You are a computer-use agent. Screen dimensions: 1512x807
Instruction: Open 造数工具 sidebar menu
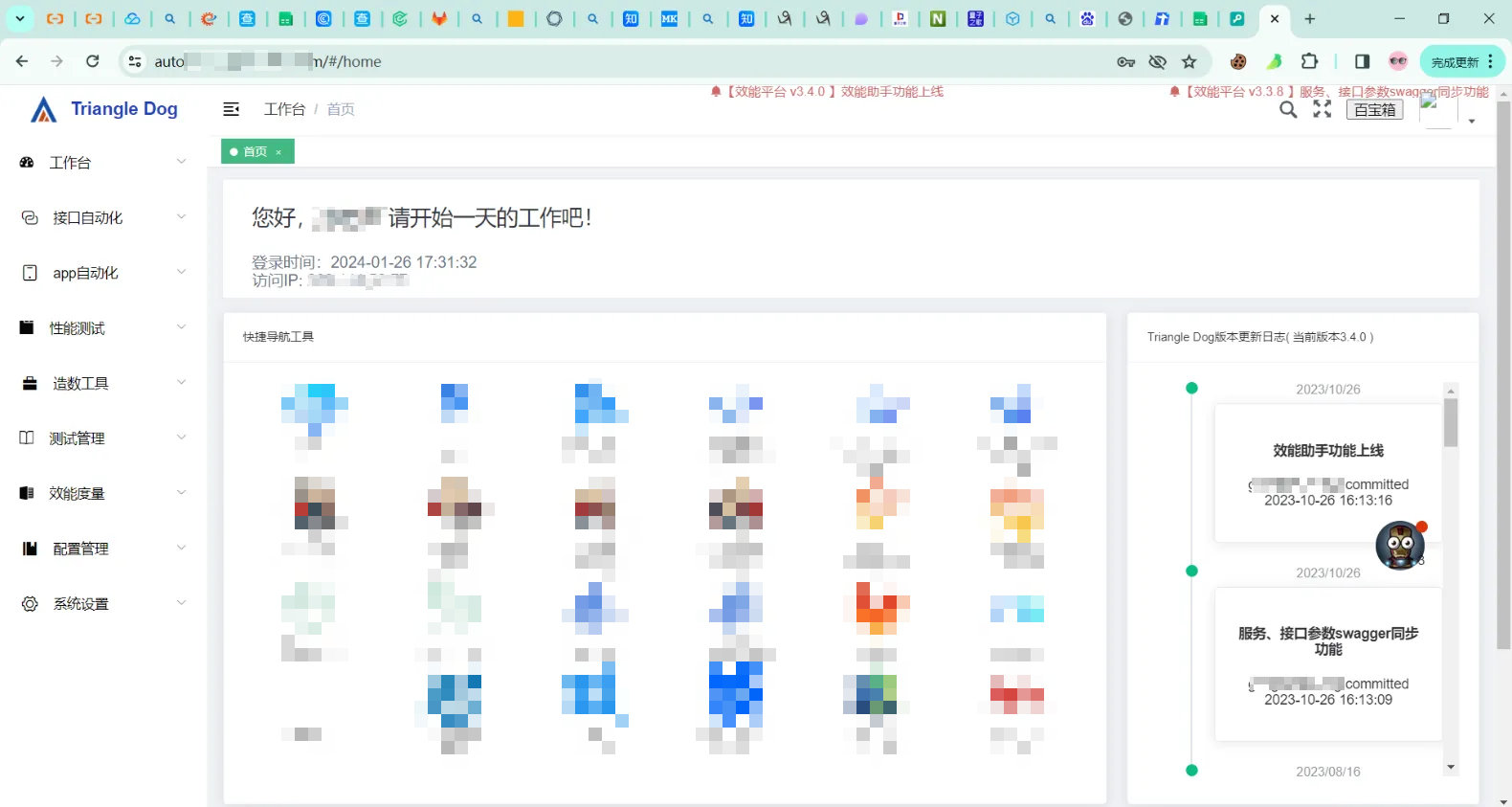tap(103, 384)
